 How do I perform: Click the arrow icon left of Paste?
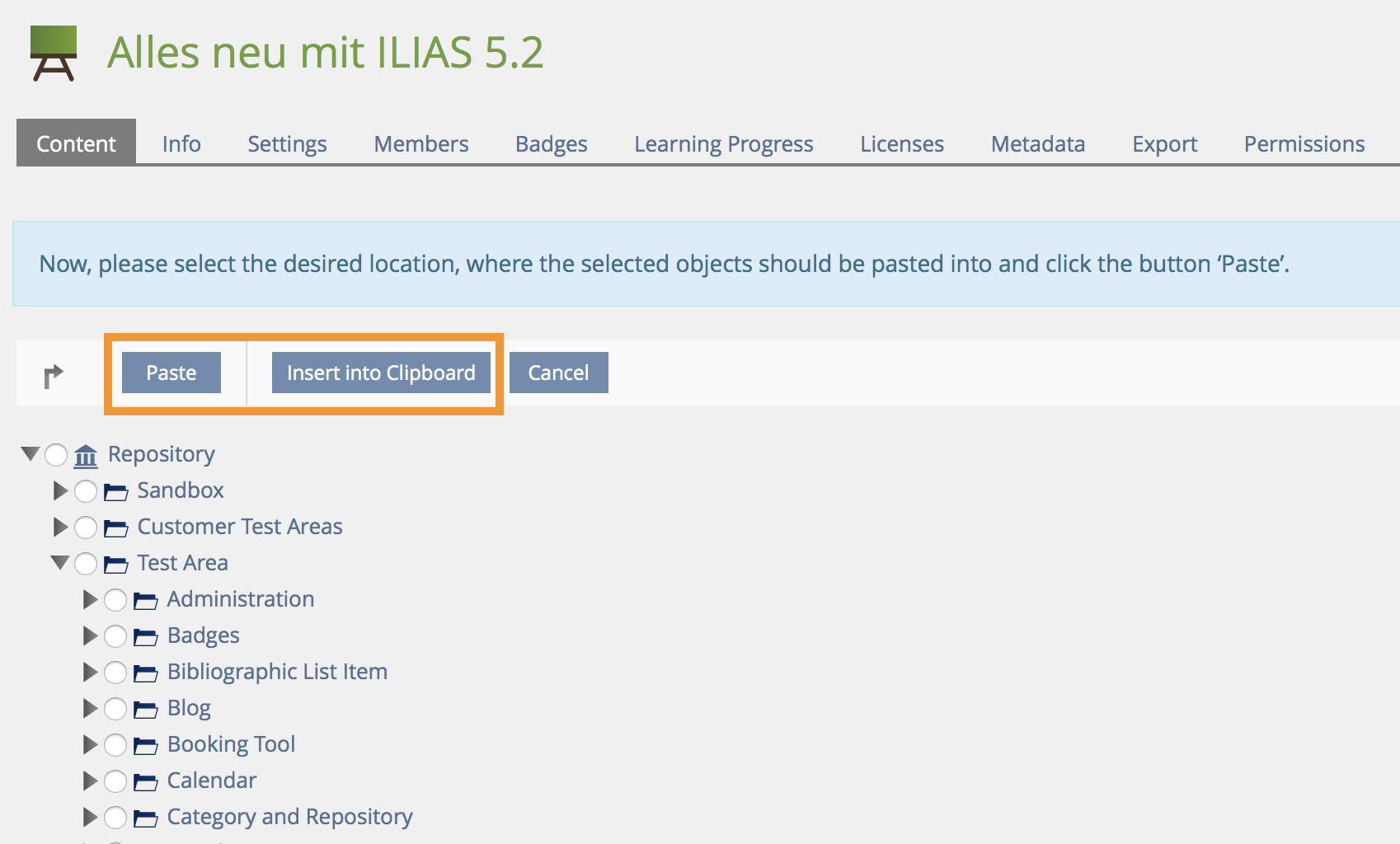click(53, 376)
